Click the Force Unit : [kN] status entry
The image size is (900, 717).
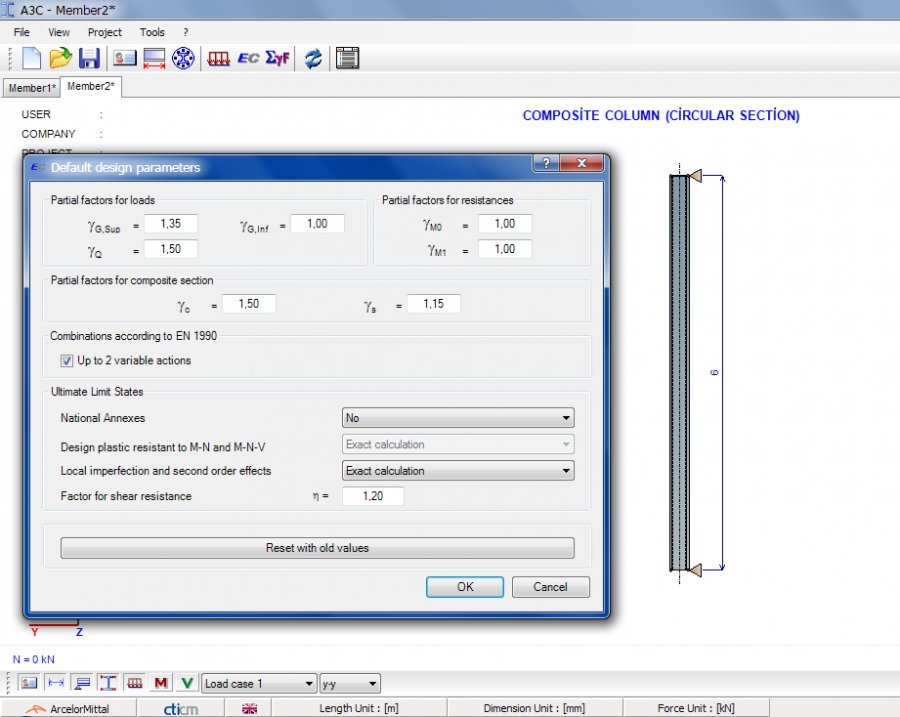point(696,708)
